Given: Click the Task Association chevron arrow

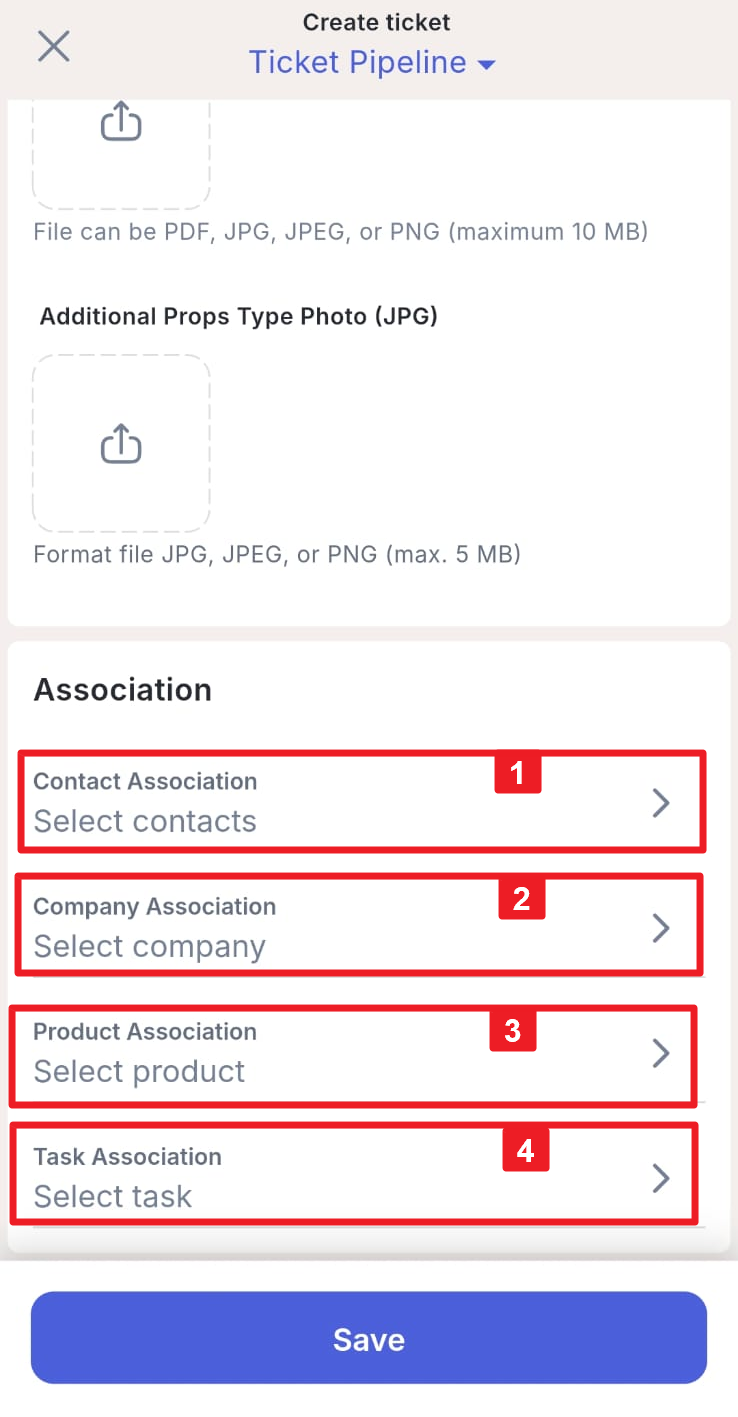Looking at the screenshot, I should [660, 1178].
